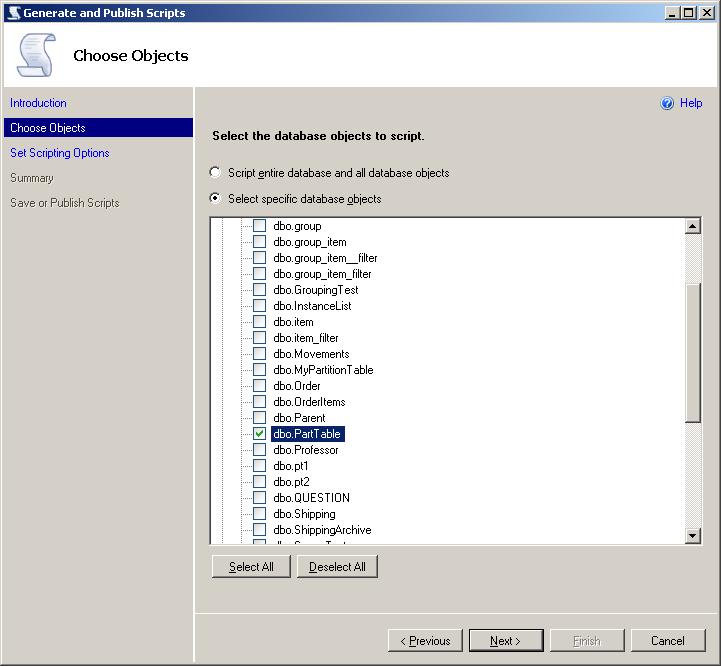
Task: Tick the dbo.GroupingTest checkbox
Action: [x=259, y=290]
